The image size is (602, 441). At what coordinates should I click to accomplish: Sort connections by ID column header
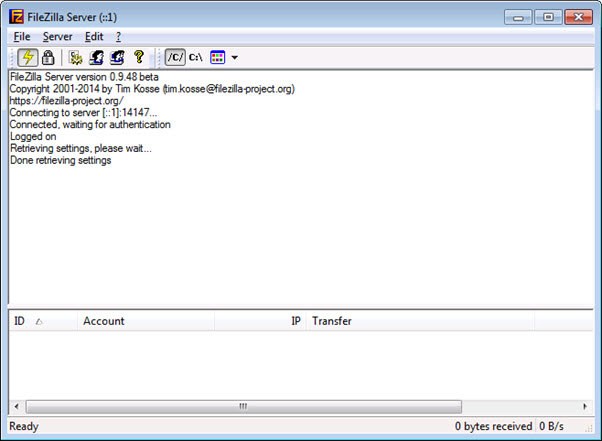pos(43,321)
